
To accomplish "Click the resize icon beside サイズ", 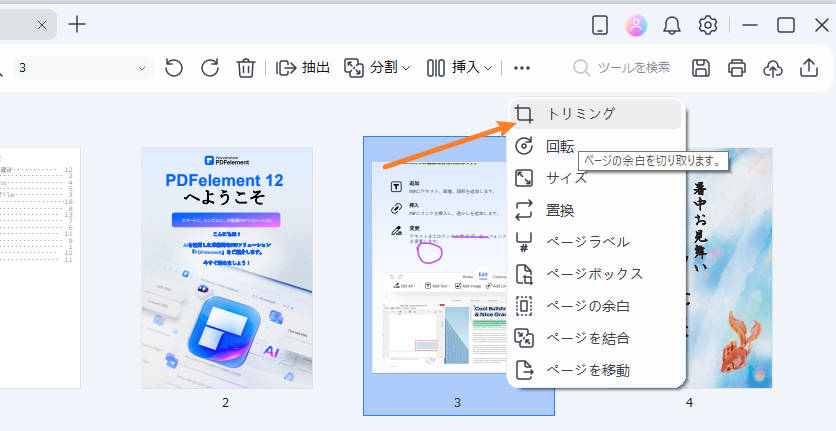I will pos(524,178).
